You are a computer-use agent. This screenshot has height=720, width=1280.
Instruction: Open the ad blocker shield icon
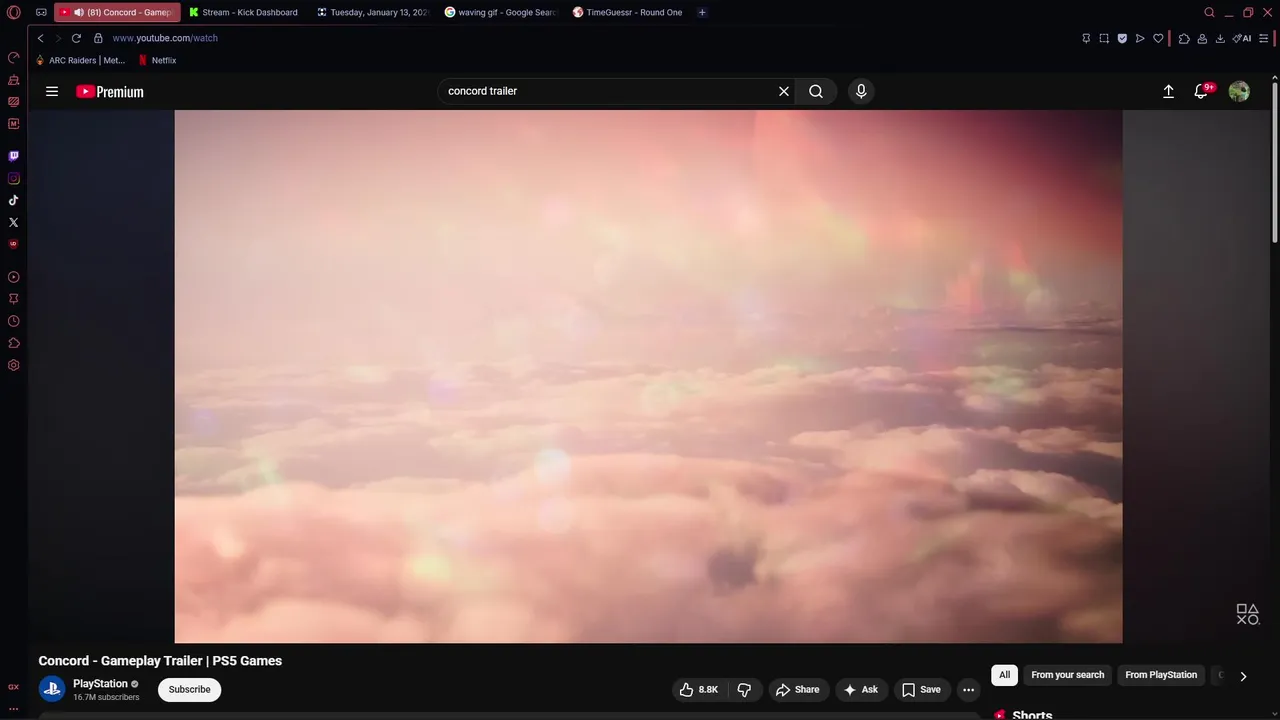pyautogui.click(x=1122, y=38)
